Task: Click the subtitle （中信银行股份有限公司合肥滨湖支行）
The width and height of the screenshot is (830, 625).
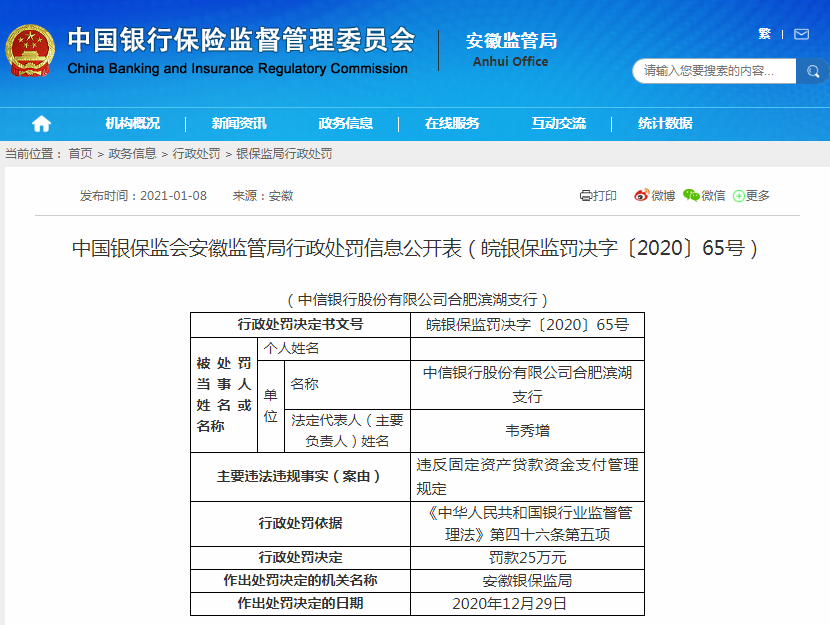Action: click(x=417, y=300)
